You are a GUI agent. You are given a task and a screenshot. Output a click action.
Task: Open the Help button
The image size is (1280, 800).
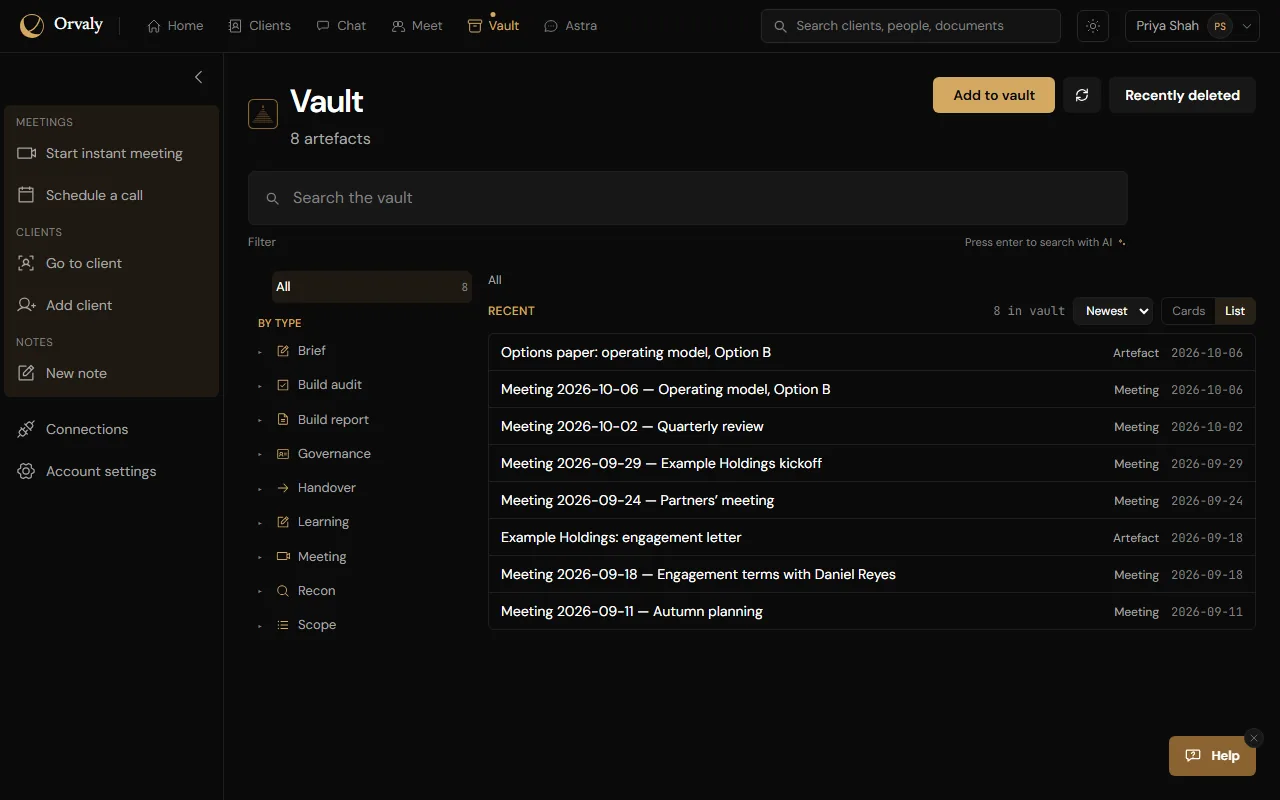click(x=1212, y=756)
